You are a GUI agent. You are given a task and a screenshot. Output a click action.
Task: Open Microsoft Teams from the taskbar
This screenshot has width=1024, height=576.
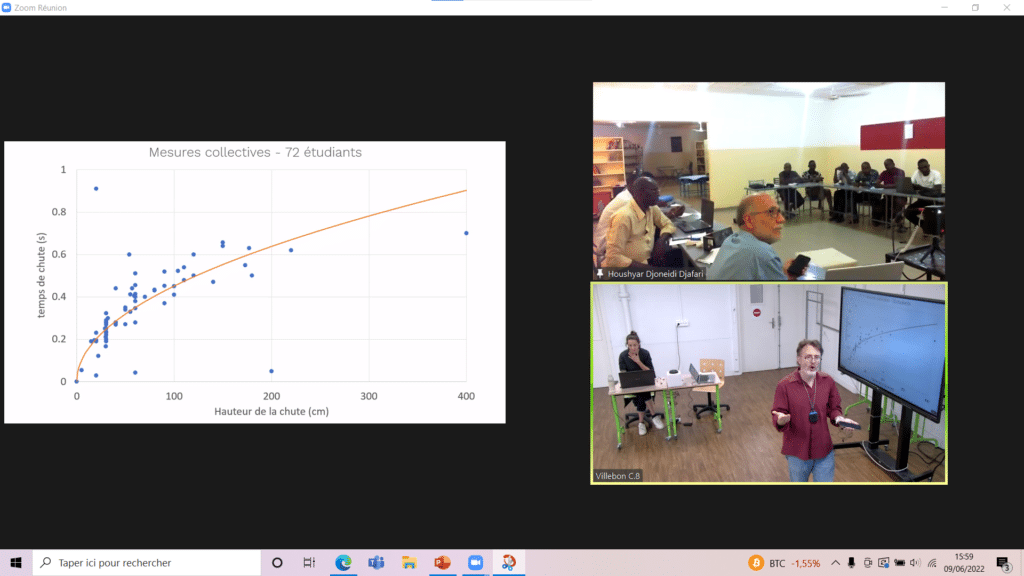point(376,562)
